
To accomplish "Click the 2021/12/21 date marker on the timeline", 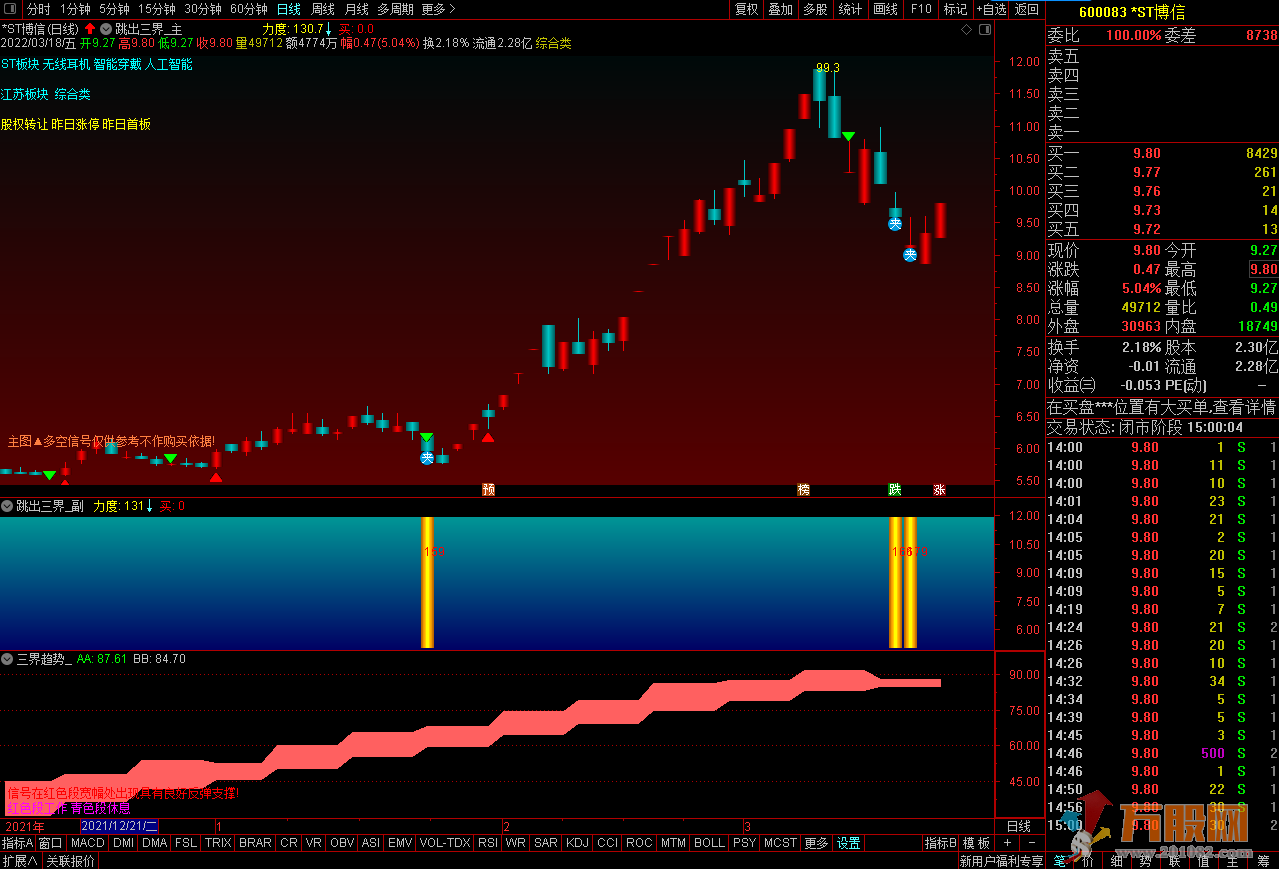I will point(118,826).
